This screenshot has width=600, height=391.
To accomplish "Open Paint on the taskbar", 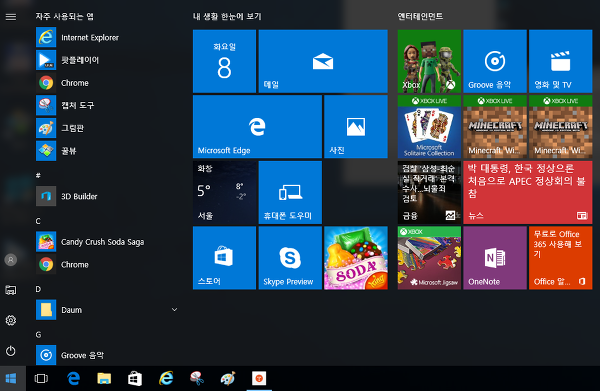I will coord(228,378).
